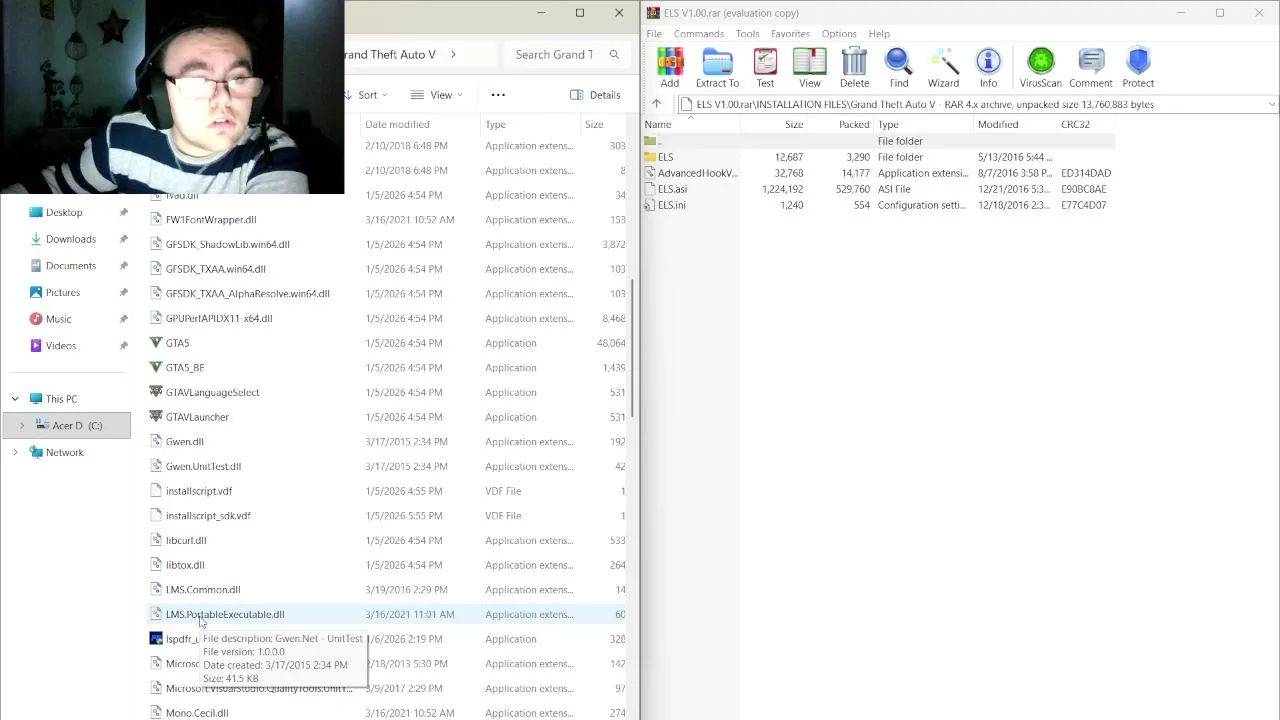Run the Test archive tool

click(765, 68)
